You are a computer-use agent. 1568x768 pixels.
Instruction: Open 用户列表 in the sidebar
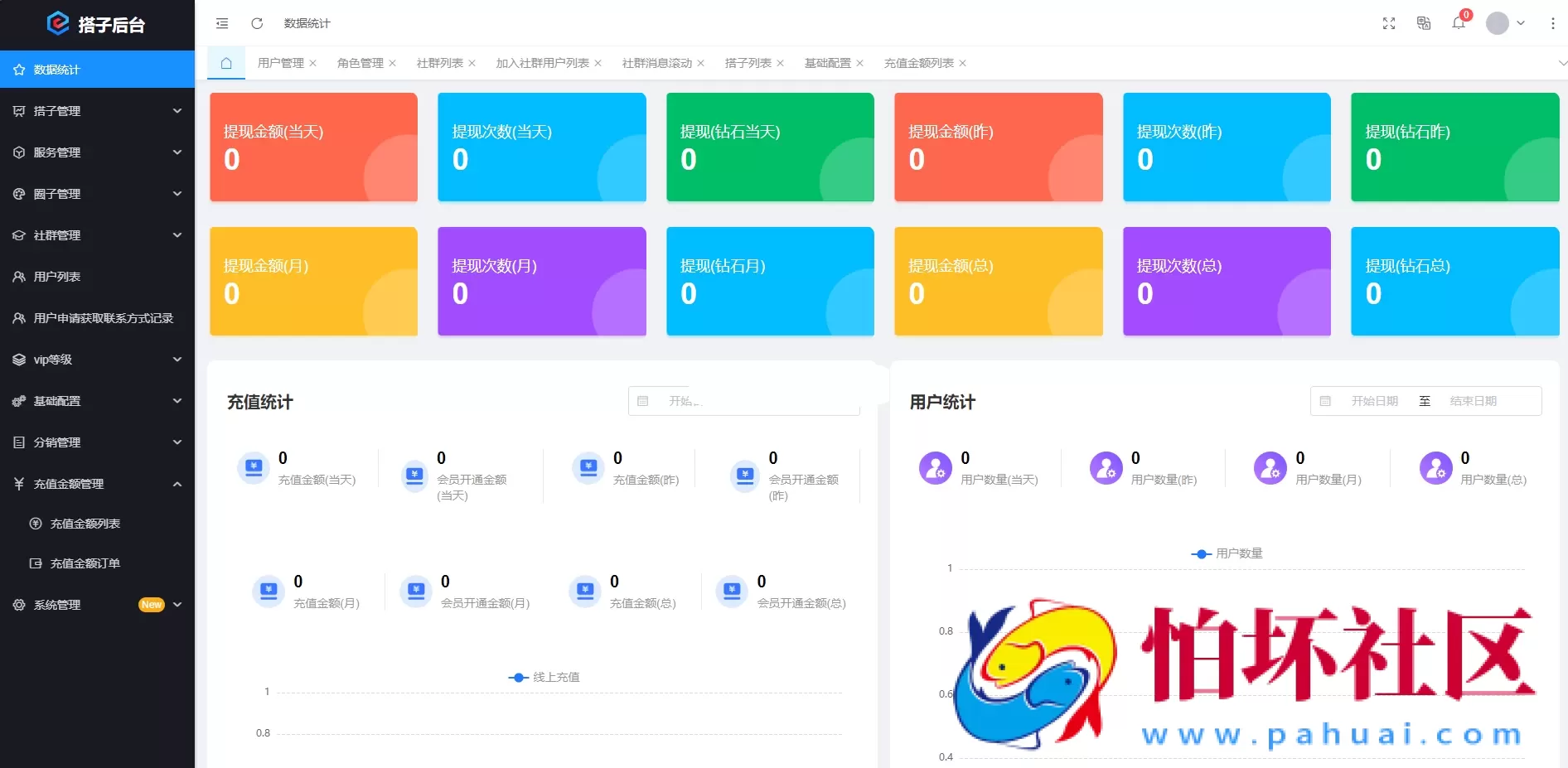56,277
